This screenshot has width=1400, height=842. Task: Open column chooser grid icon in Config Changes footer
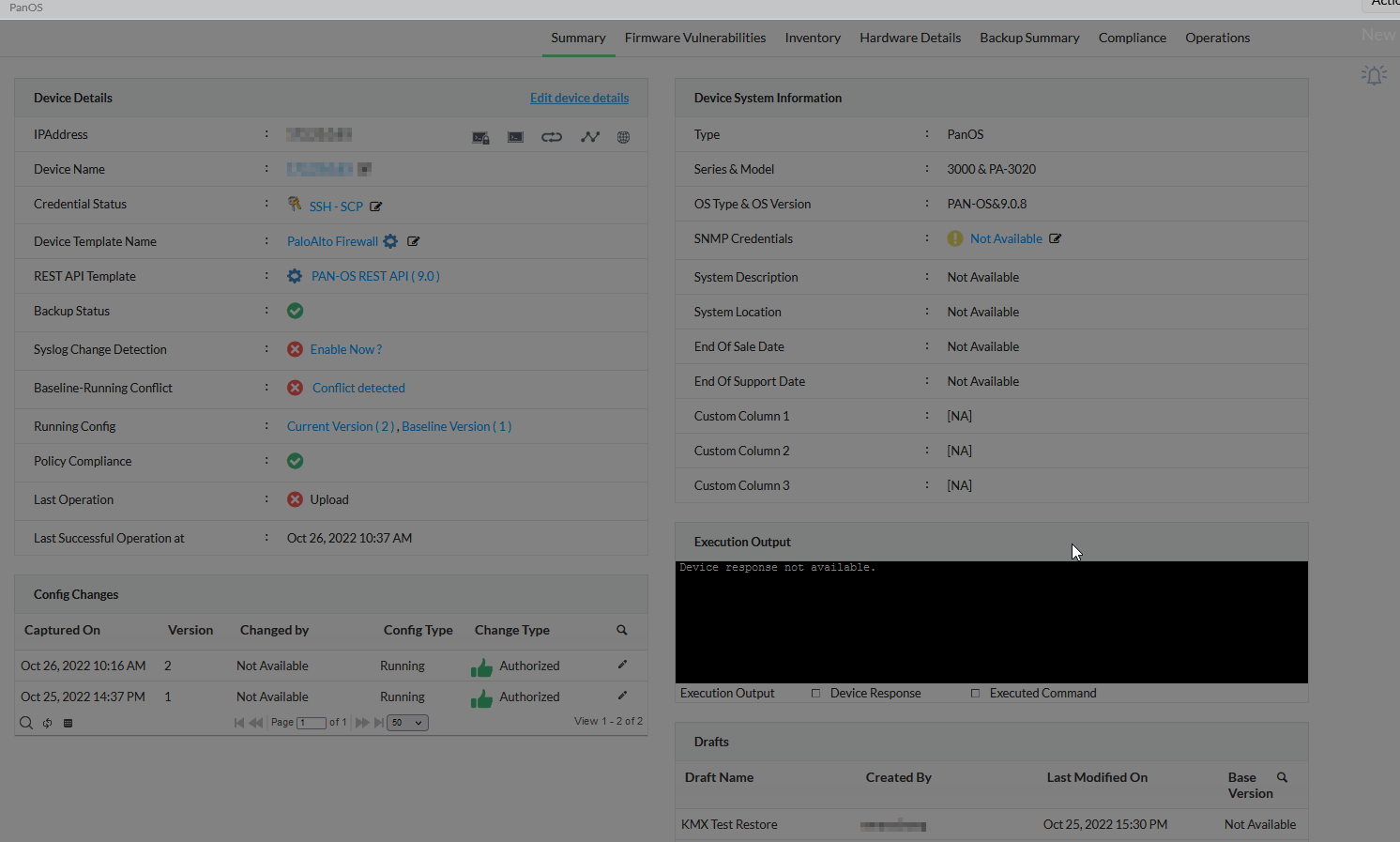pos(68,723)
